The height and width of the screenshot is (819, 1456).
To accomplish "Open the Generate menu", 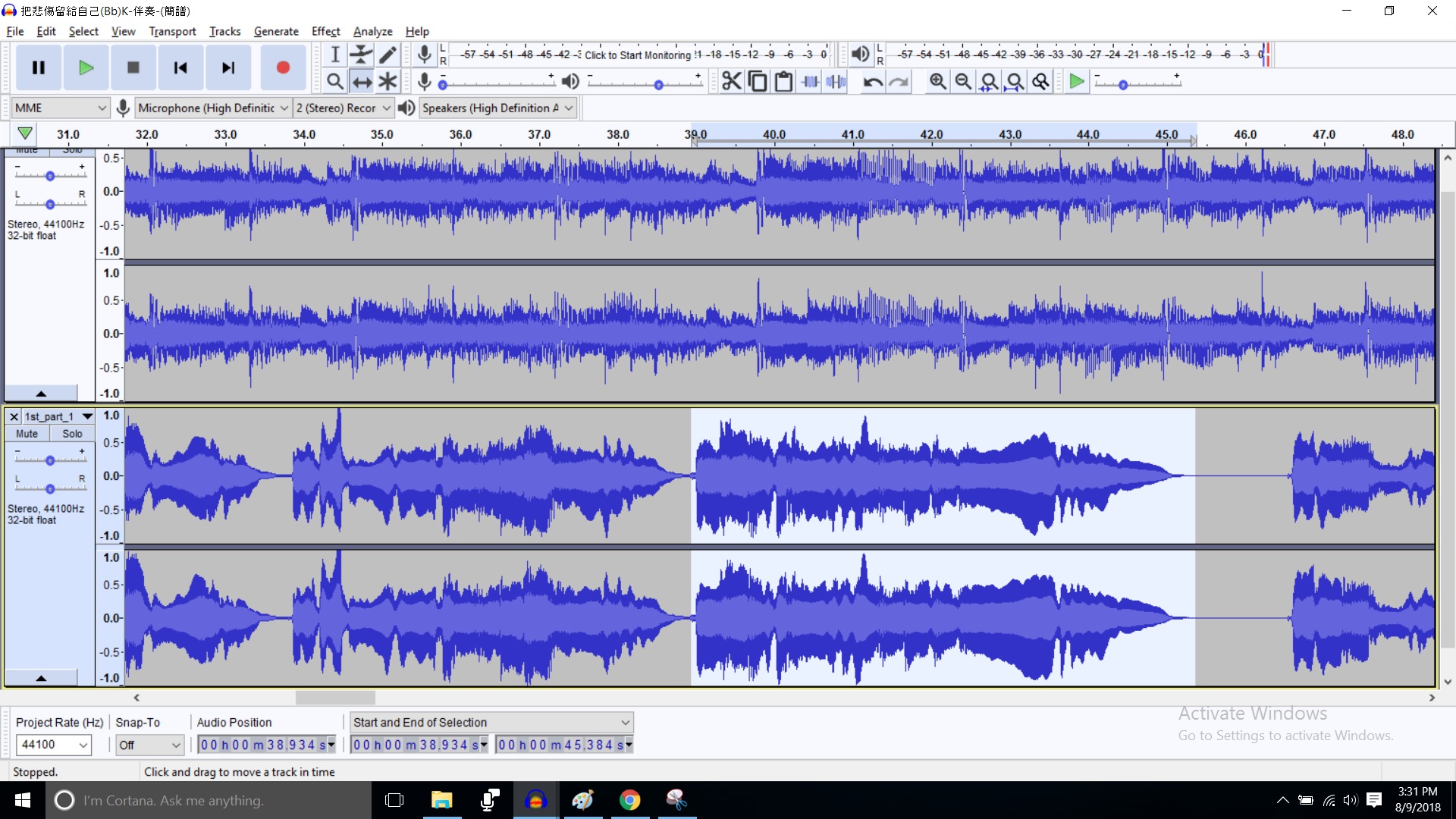I will pyautogui.click(x=276, y=31).
